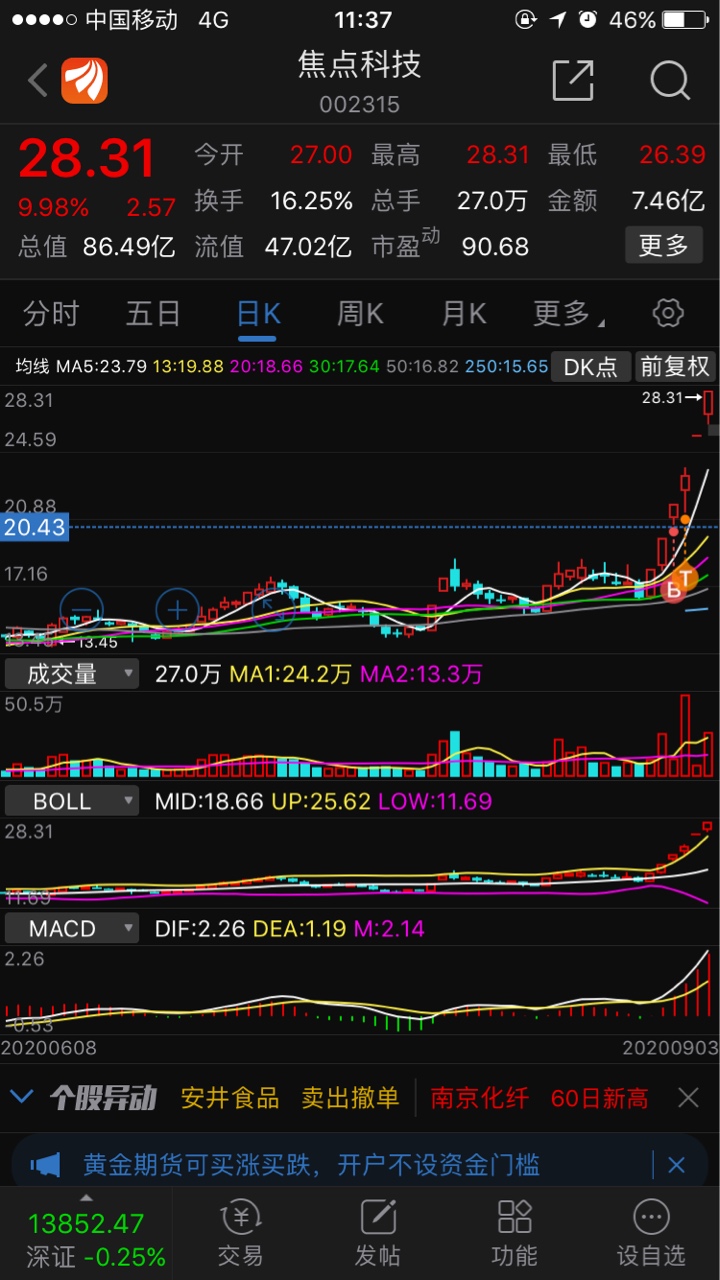This screenshot has height=1280, width=720.
Task: Open the MACD indicator dropdown
Action: click(x=71, y=929)
